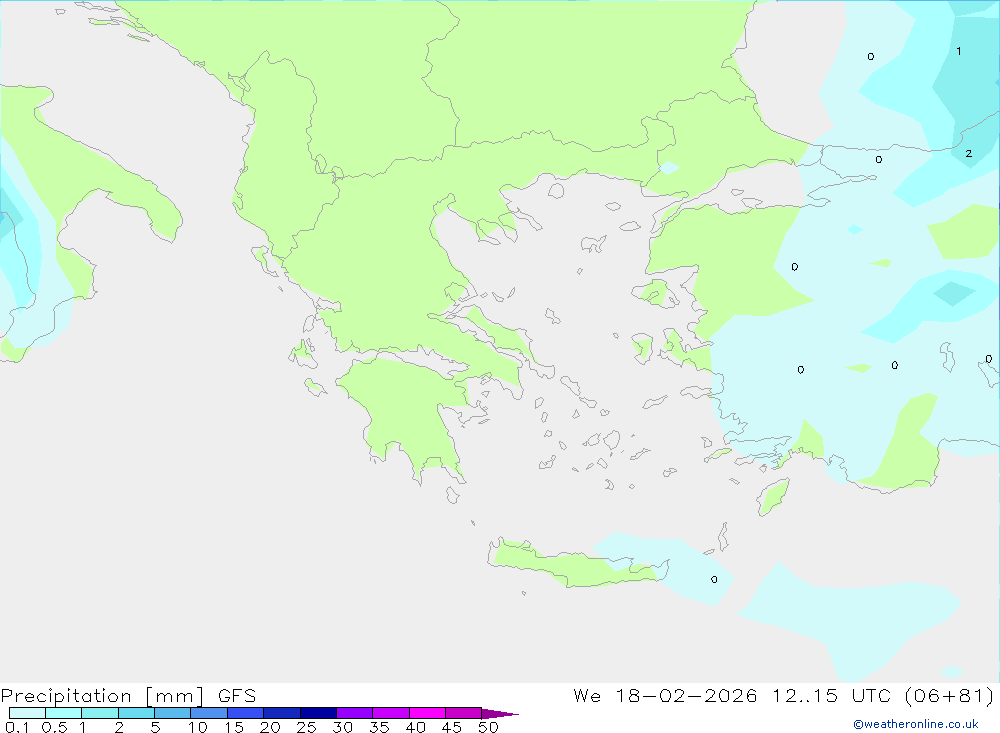The image size is (1000, 733).
Task: Click the legend tick label '45'
Action: 452,727
